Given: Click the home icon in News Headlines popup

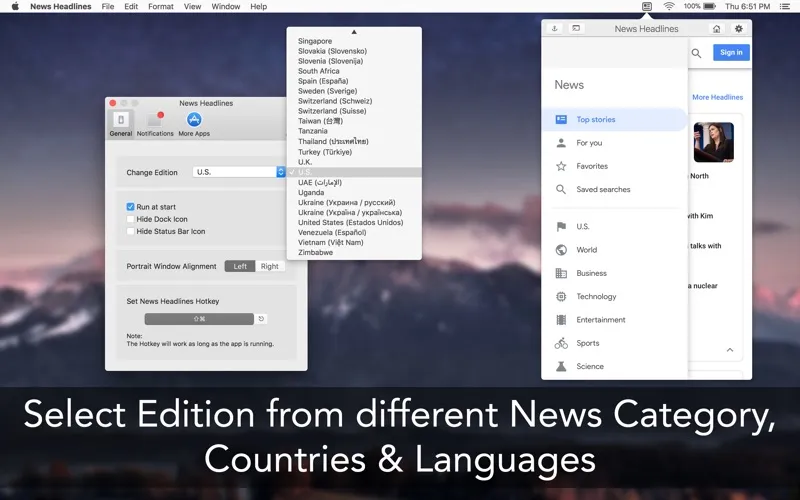Looking at the screenshot, I should [716, 29].
